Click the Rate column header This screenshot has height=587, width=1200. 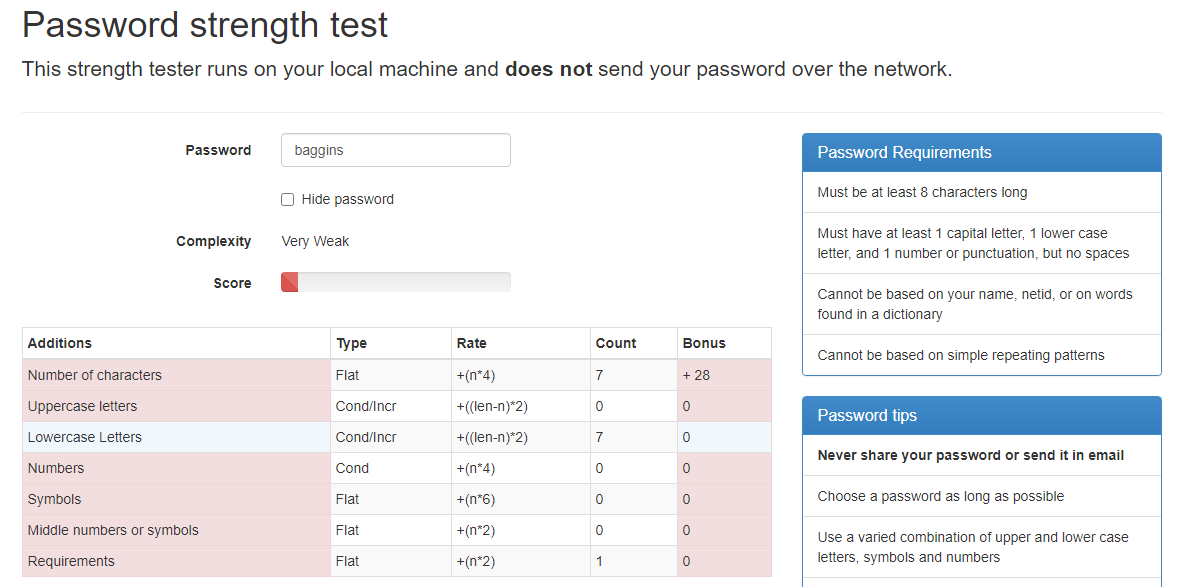coord(472,343)
